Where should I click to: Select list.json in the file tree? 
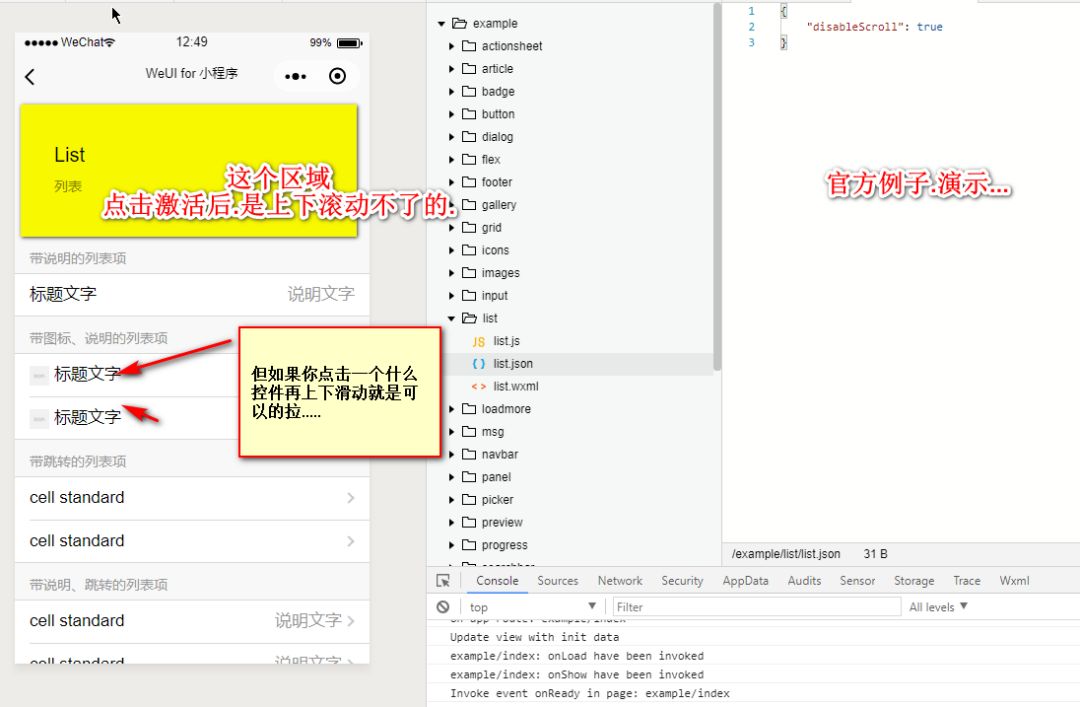pos(512,364)
